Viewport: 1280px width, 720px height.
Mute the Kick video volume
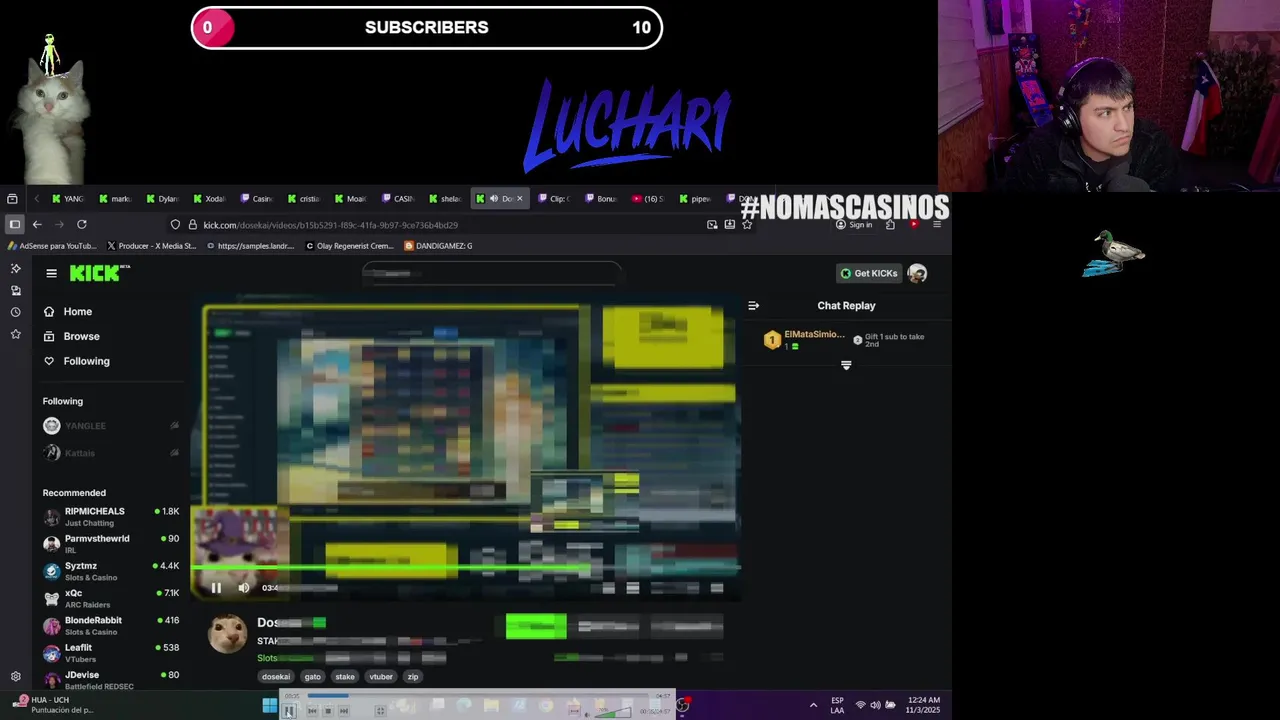244,588
